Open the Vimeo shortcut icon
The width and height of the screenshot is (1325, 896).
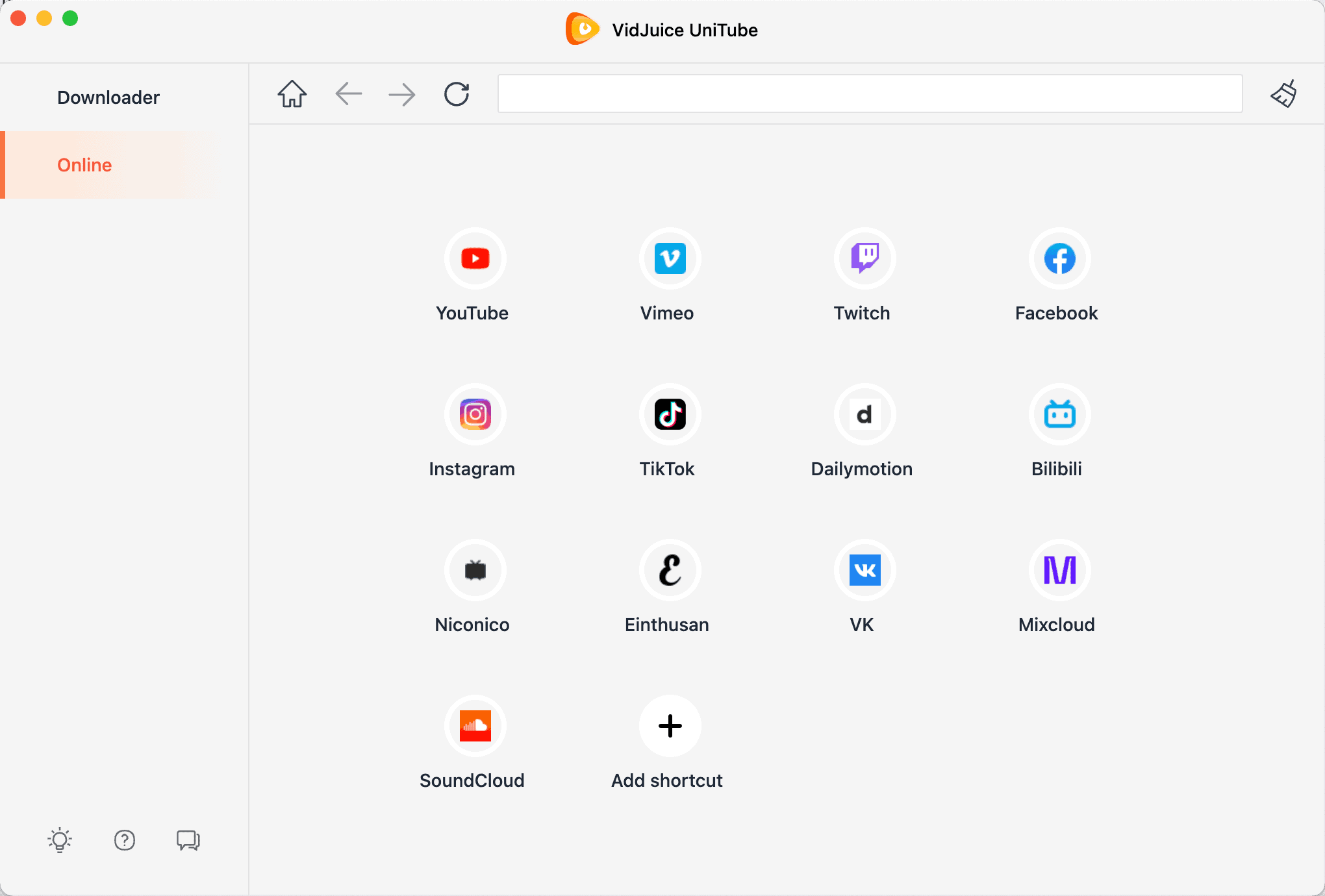(670, 258)
